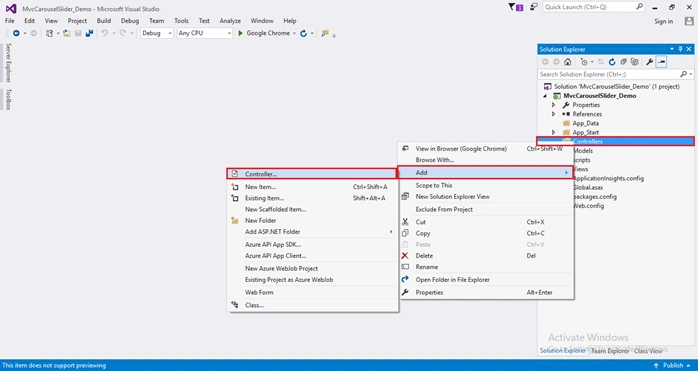Select ApplicationInsights.config in the tree
698x371 pixels.
pos(608,178)
